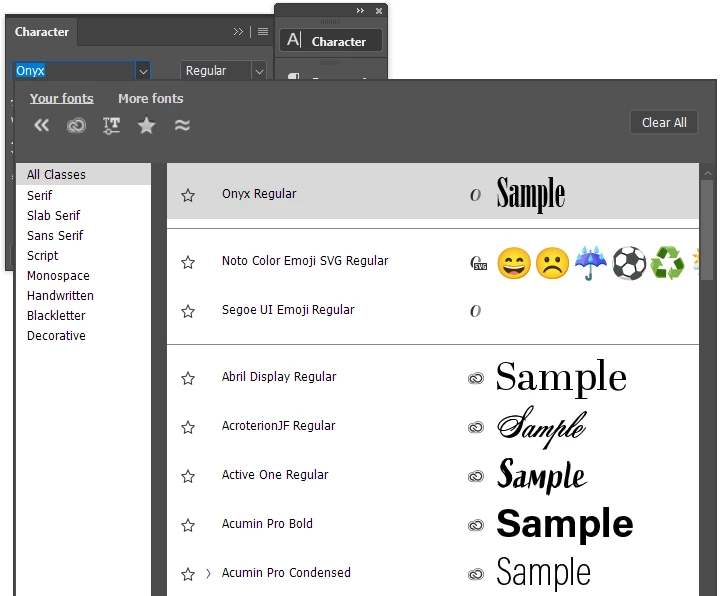721x596 pixels.
Task: Click the Onyx font name input field
Action: [74, 71]
